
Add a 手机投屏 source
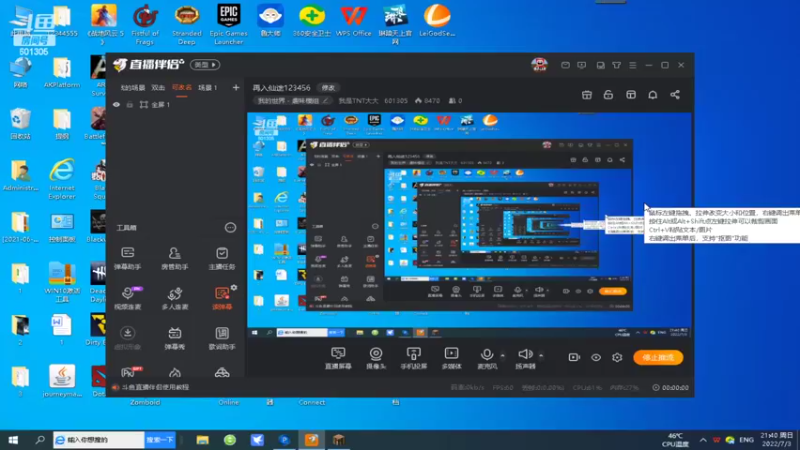point(413,358)
